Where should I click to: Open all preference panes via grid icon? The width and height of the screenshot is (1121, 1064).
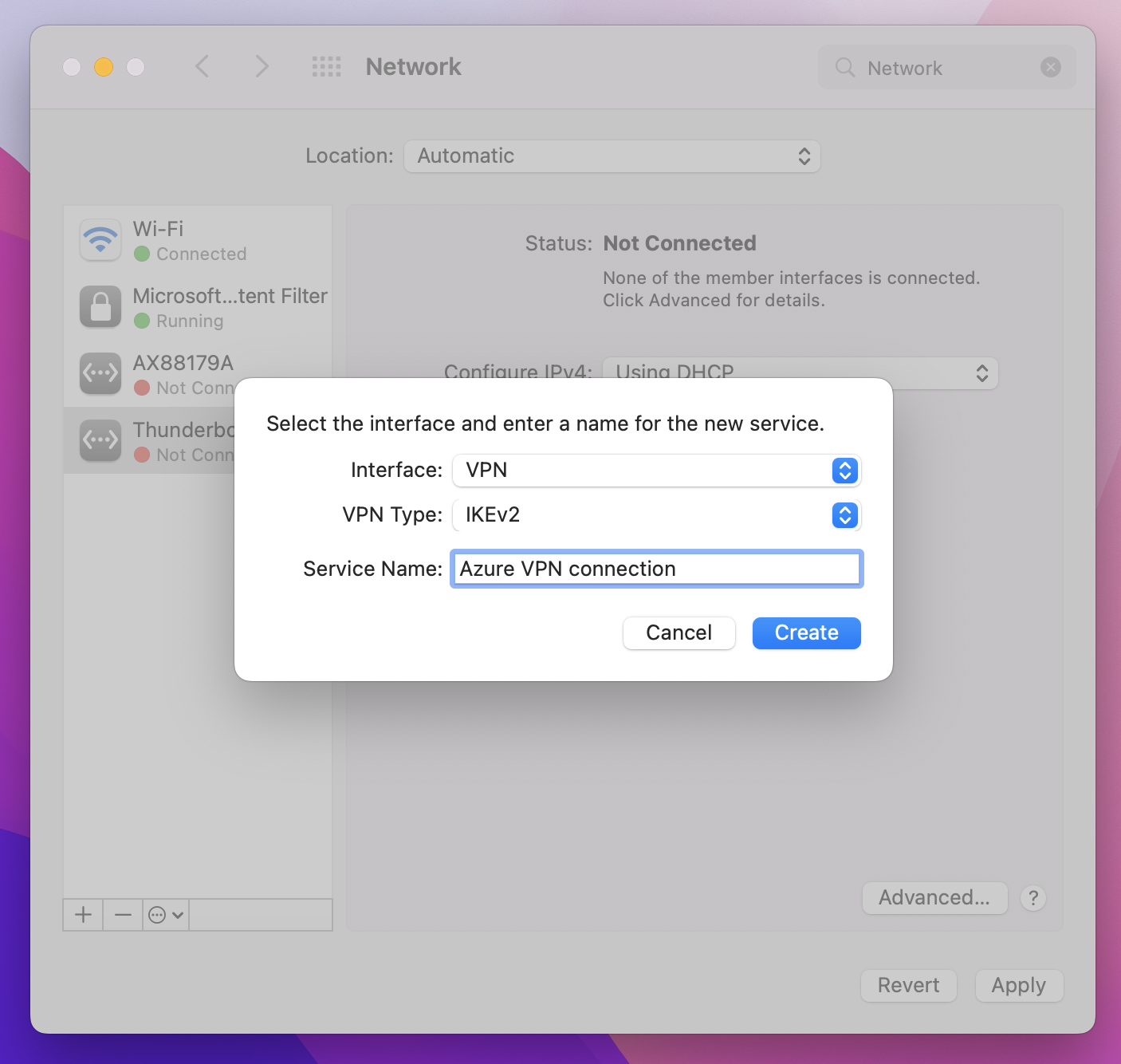325,66
